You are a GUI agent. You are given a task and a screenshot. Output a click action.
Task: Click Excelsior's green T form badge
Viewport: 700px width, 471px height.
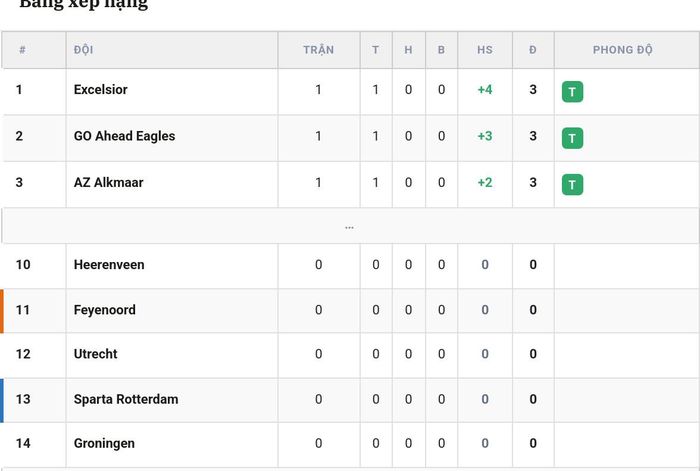tap(572, 92)
